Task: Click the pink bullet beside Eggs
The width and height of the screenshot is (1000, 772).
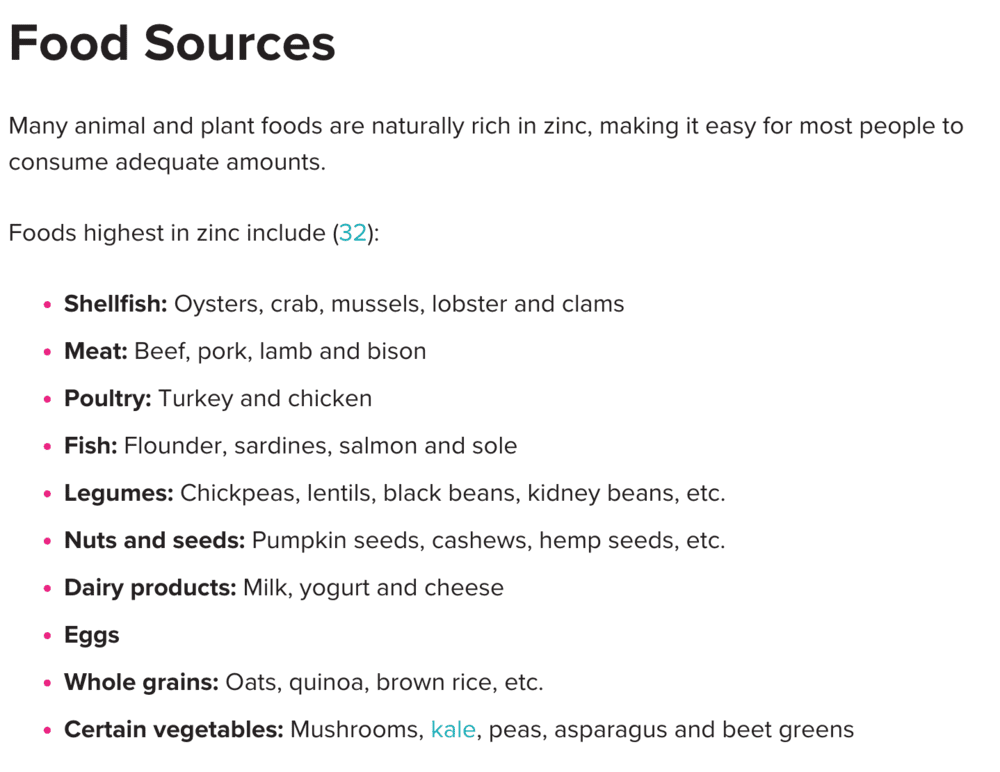Action: [47, 636]
